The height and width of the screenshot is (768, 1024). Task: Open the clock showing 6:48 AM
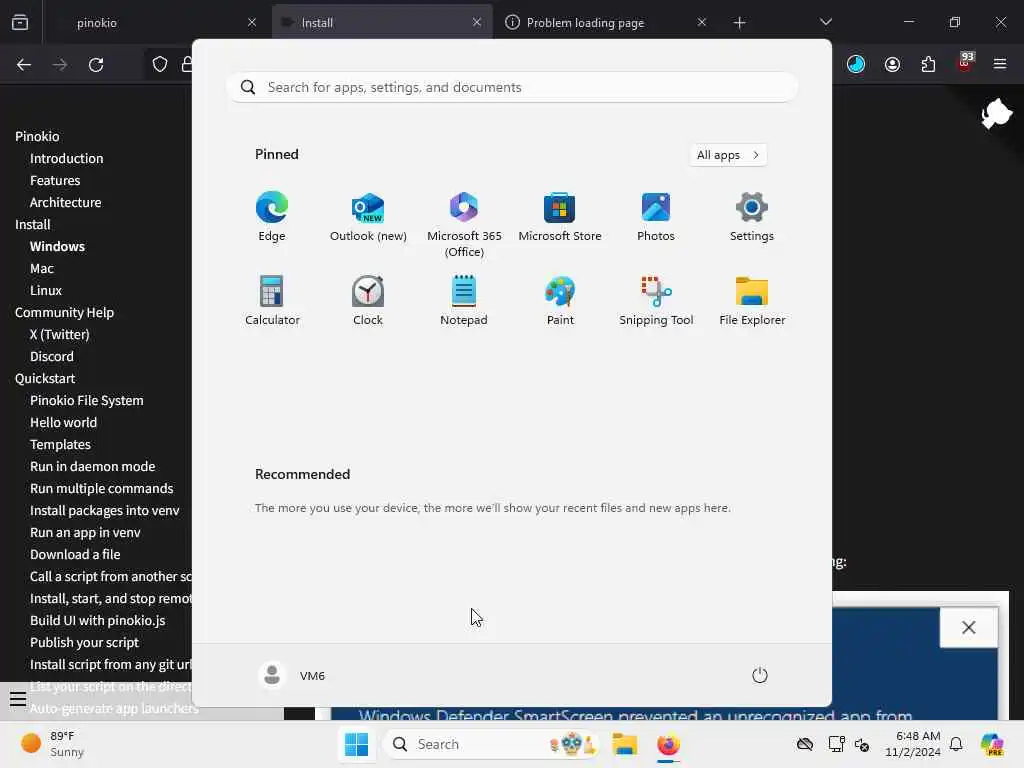912,744
